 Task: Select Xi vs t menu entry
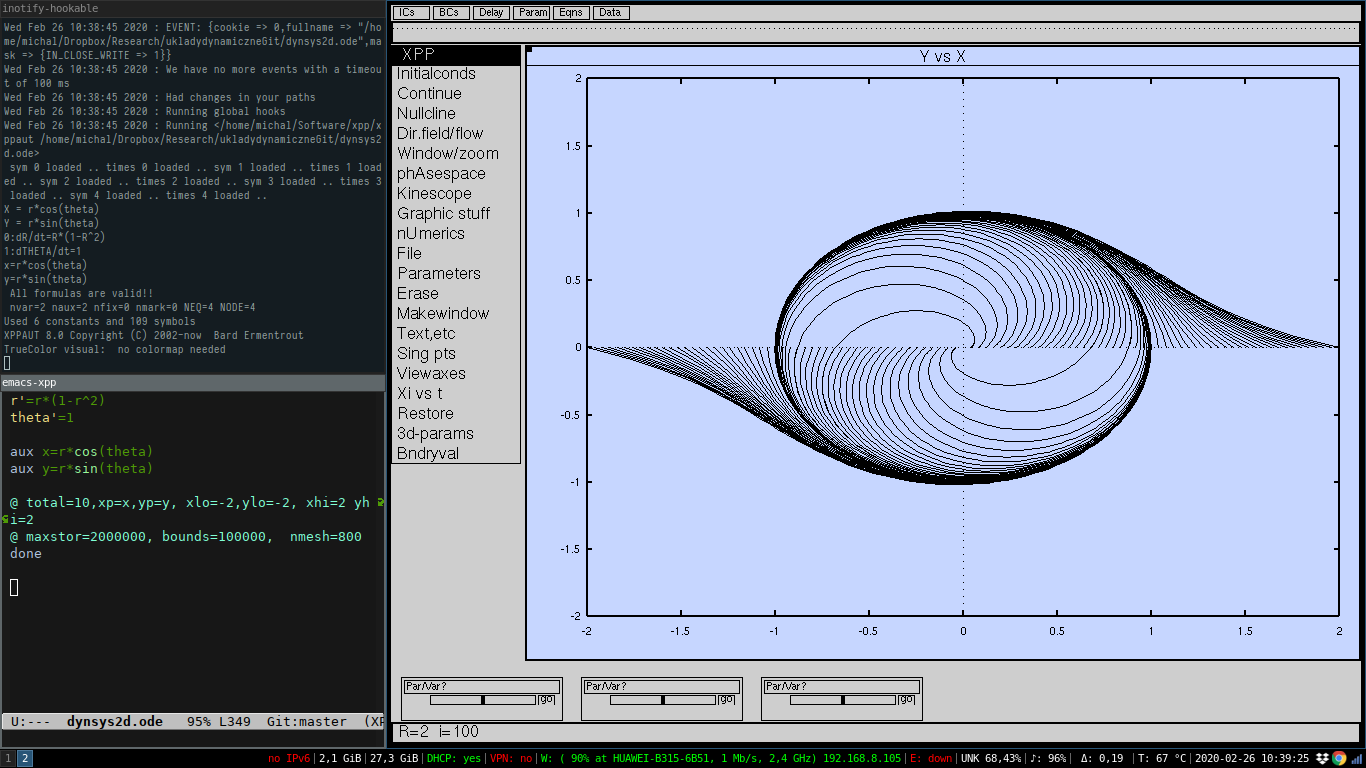coord(456,394)
